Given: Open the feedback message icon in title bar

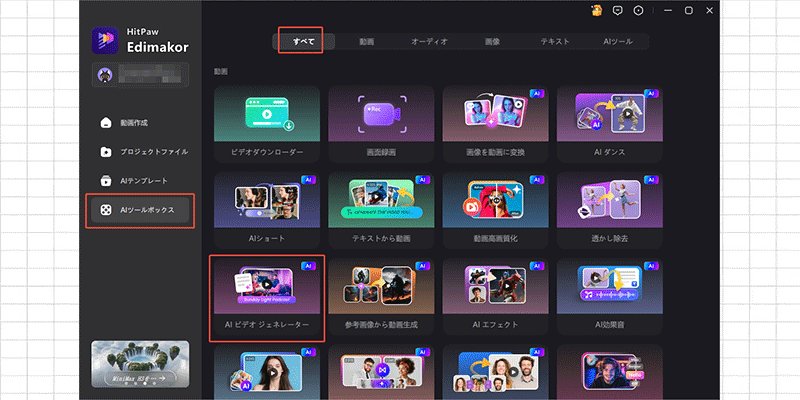Looking at the screenshot, I should pyautogui.click(x=618, y=11).
